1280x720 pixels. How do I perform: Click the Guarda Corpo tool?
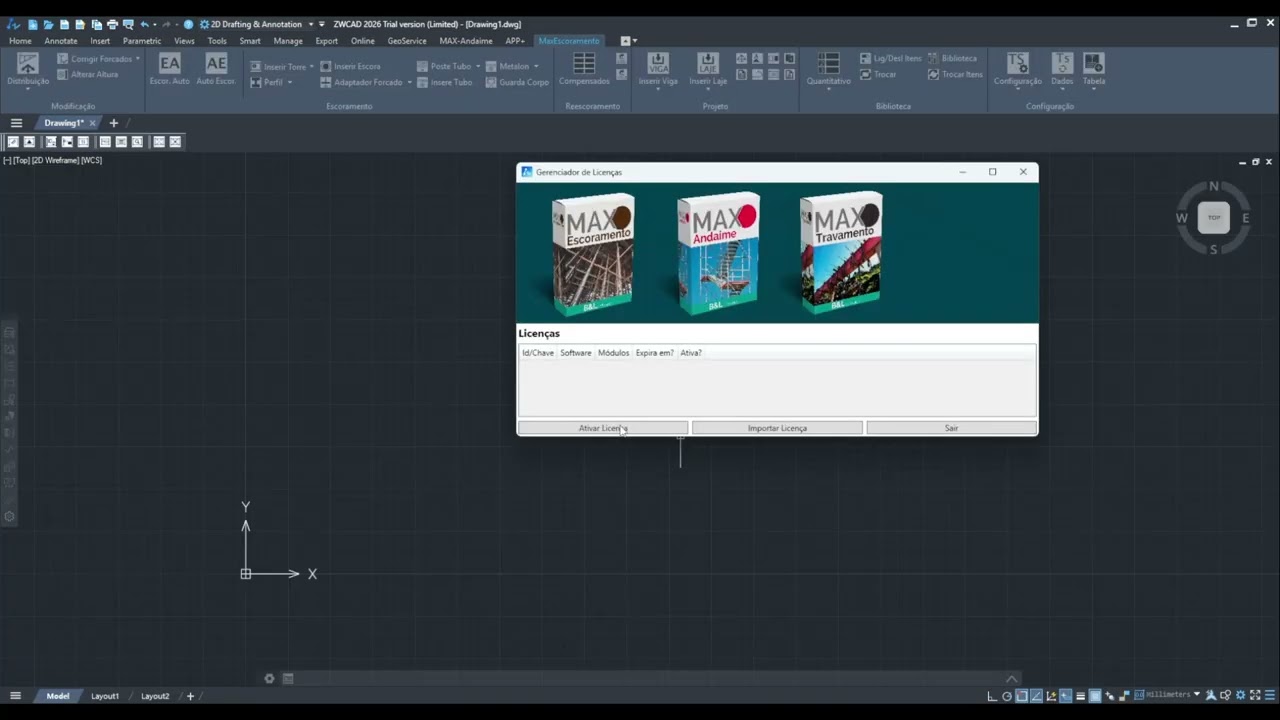517,82
